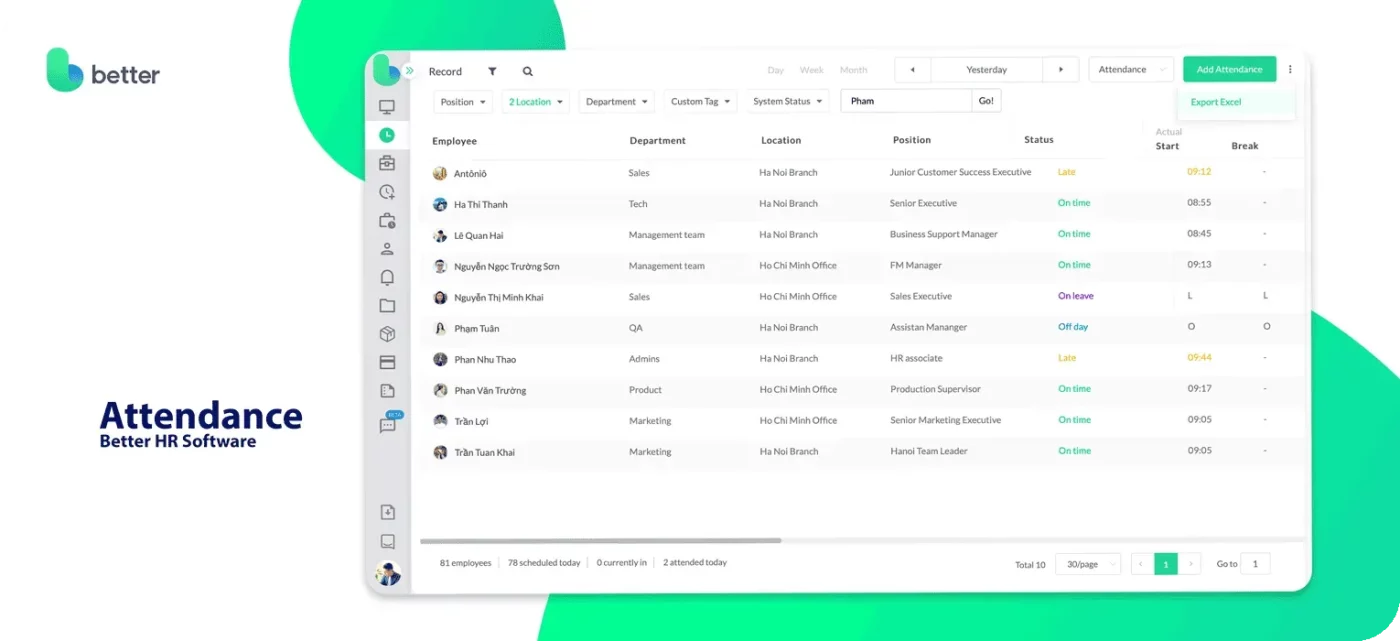Image resolution: width=1400 pixels, height=641 pixels.
Task: Open the System Status dropdown
Action: 787,102
